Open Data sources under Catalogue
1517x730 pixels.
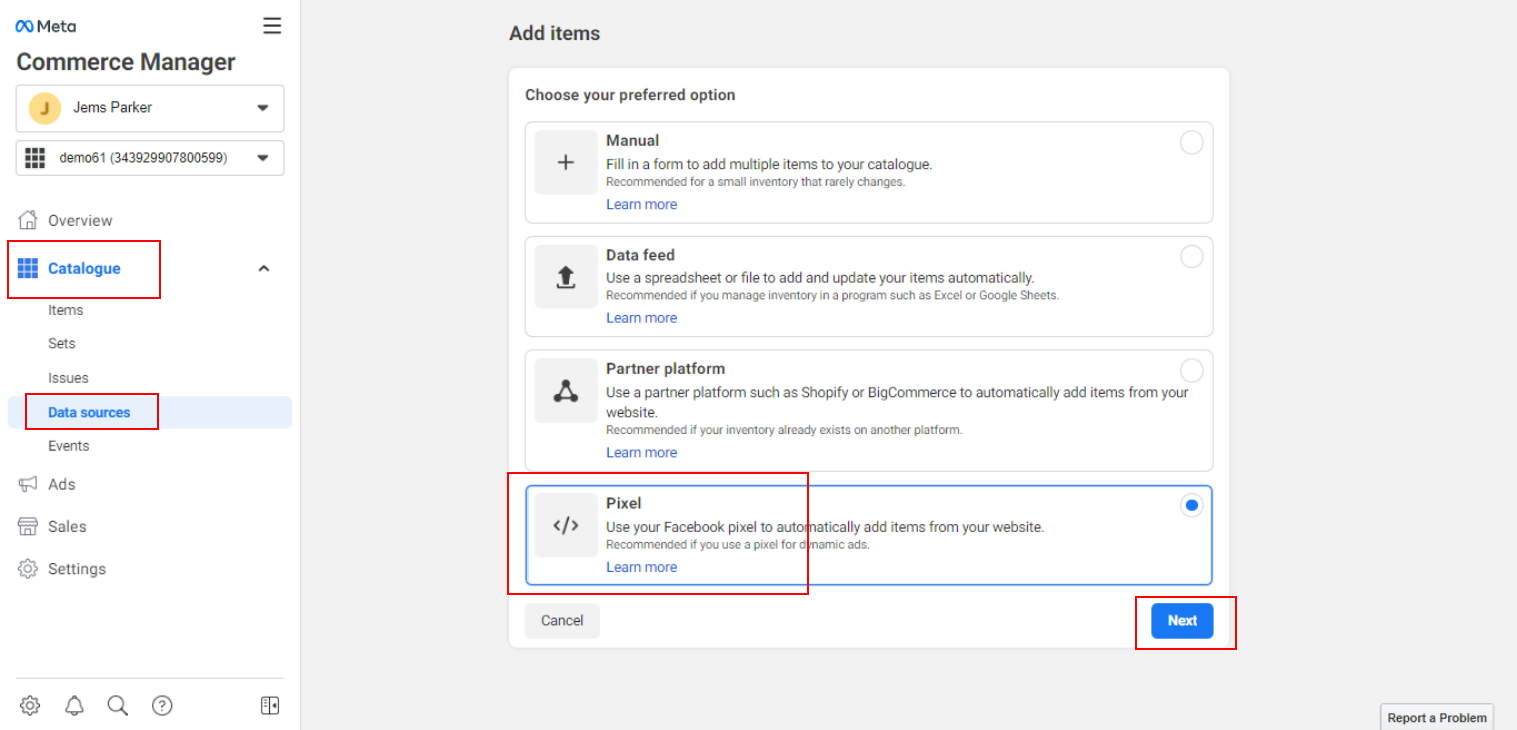[x=150, y=413]
